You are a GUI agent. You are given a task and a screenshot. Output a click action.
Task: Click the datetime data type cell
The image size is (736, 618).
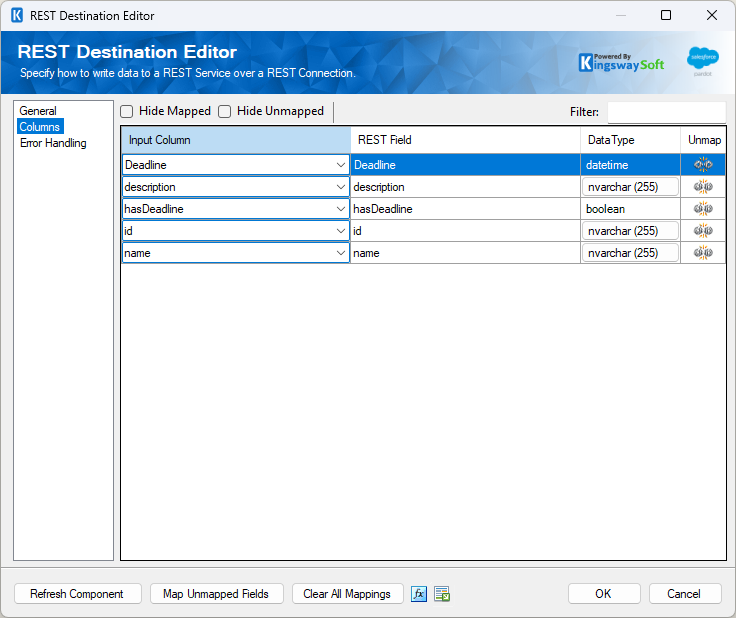(x=630, y=165)
